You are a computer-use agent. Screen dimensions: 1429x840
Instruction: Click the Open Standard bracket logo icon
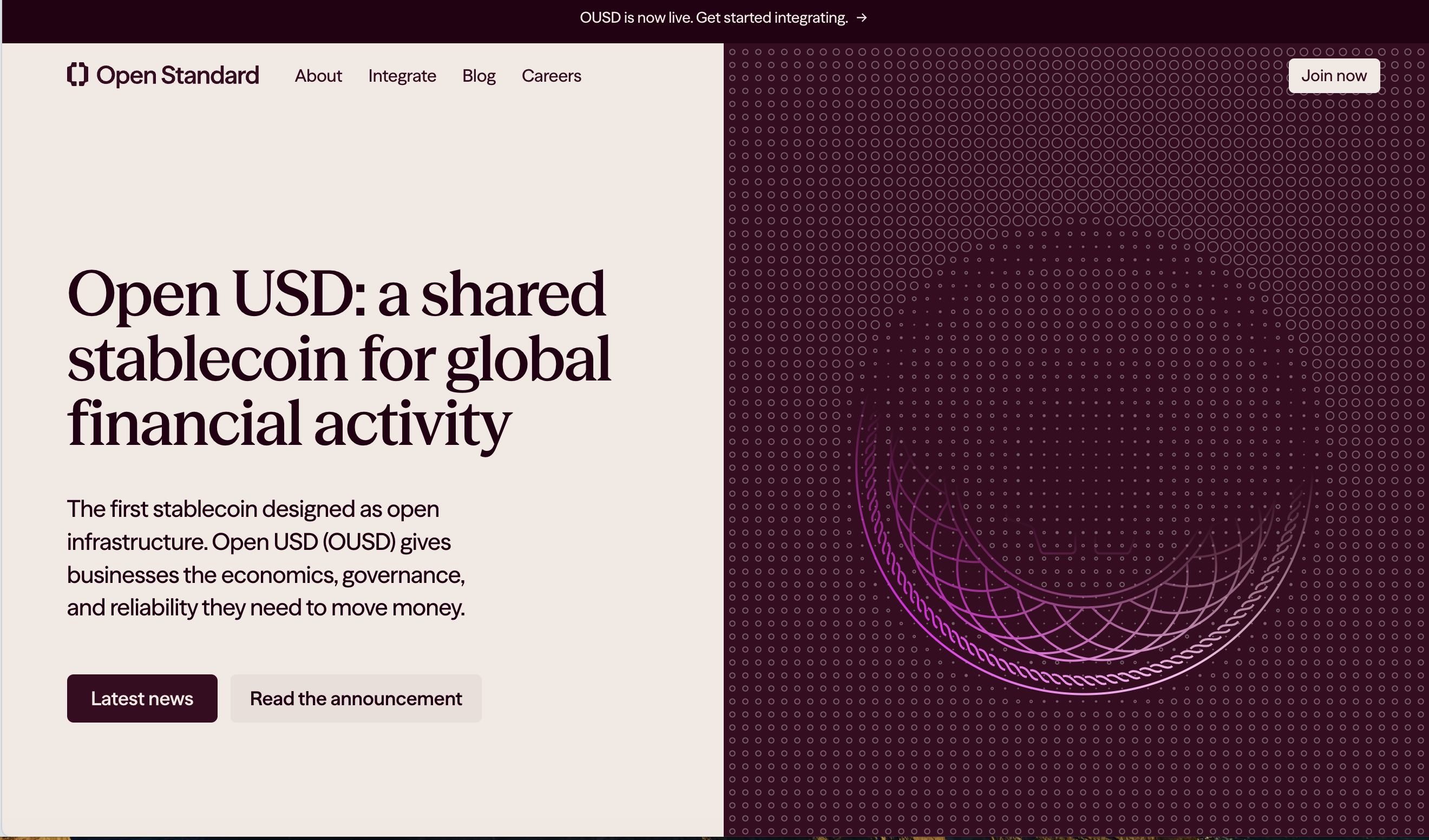(78, 75)
